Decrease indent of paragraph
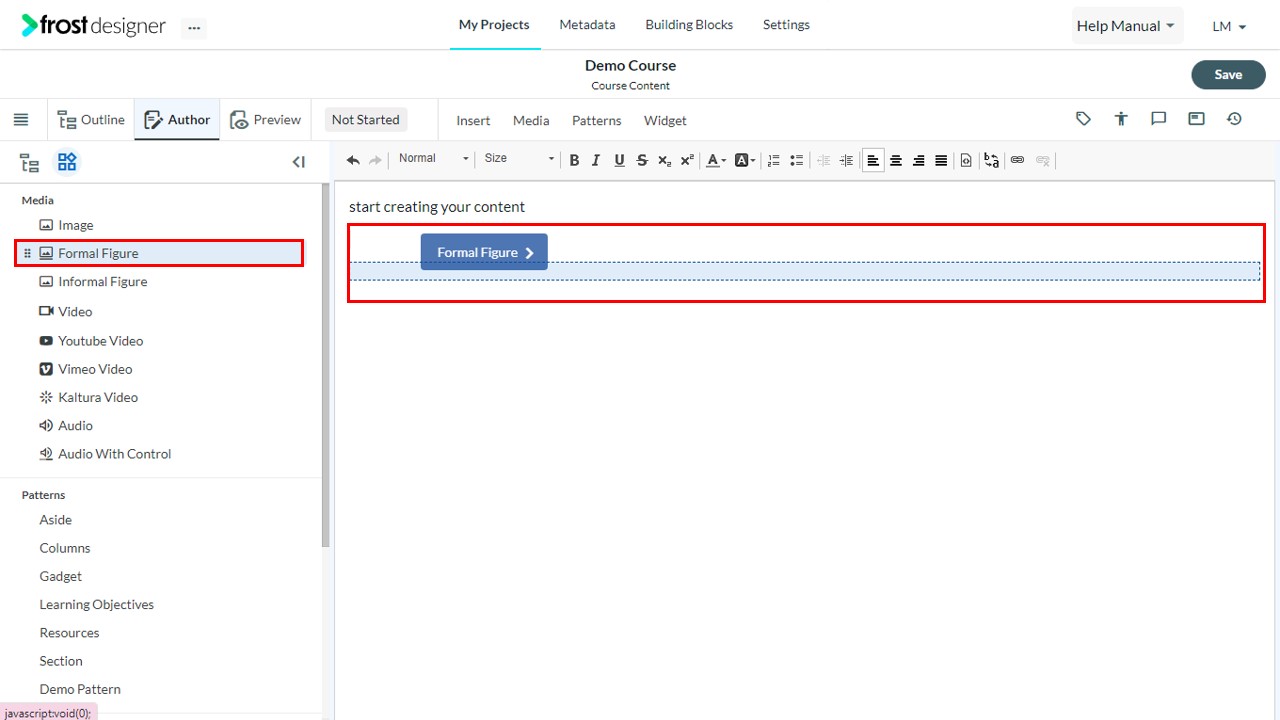1280x720 pixels. [x=824, y=160]
